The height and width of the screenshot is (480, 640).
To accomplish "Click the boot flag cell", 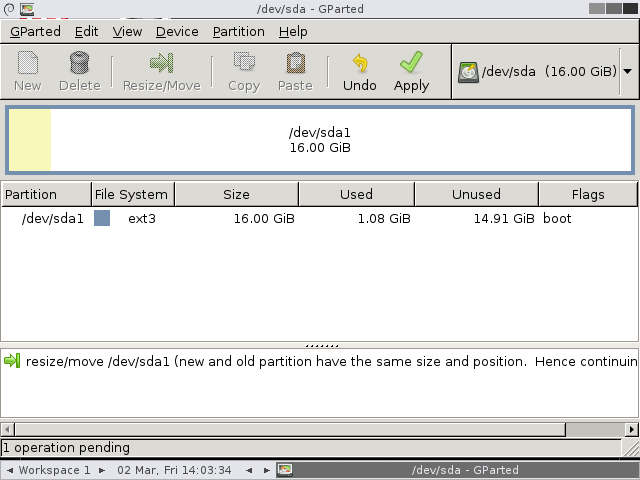I will pyautogui.click(x=557, y=219).
